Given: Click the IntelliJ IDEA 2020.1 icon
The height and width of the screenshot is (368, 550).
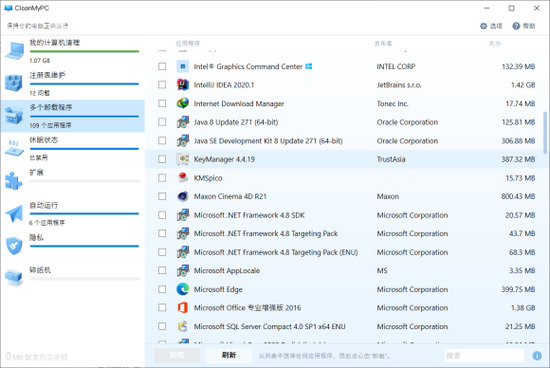Looking at the screenshot, I should coord(183,85).
